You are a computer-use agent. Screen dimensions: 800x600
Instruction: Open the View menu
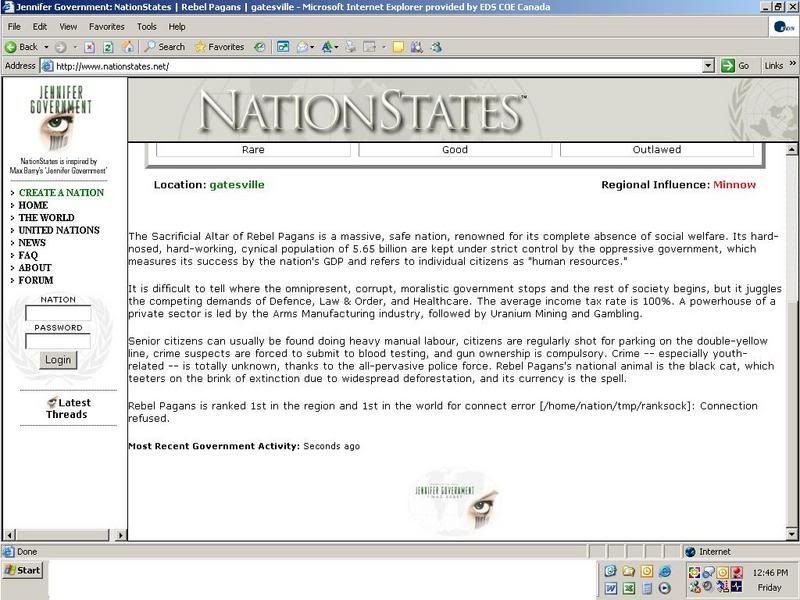point(68,27)
